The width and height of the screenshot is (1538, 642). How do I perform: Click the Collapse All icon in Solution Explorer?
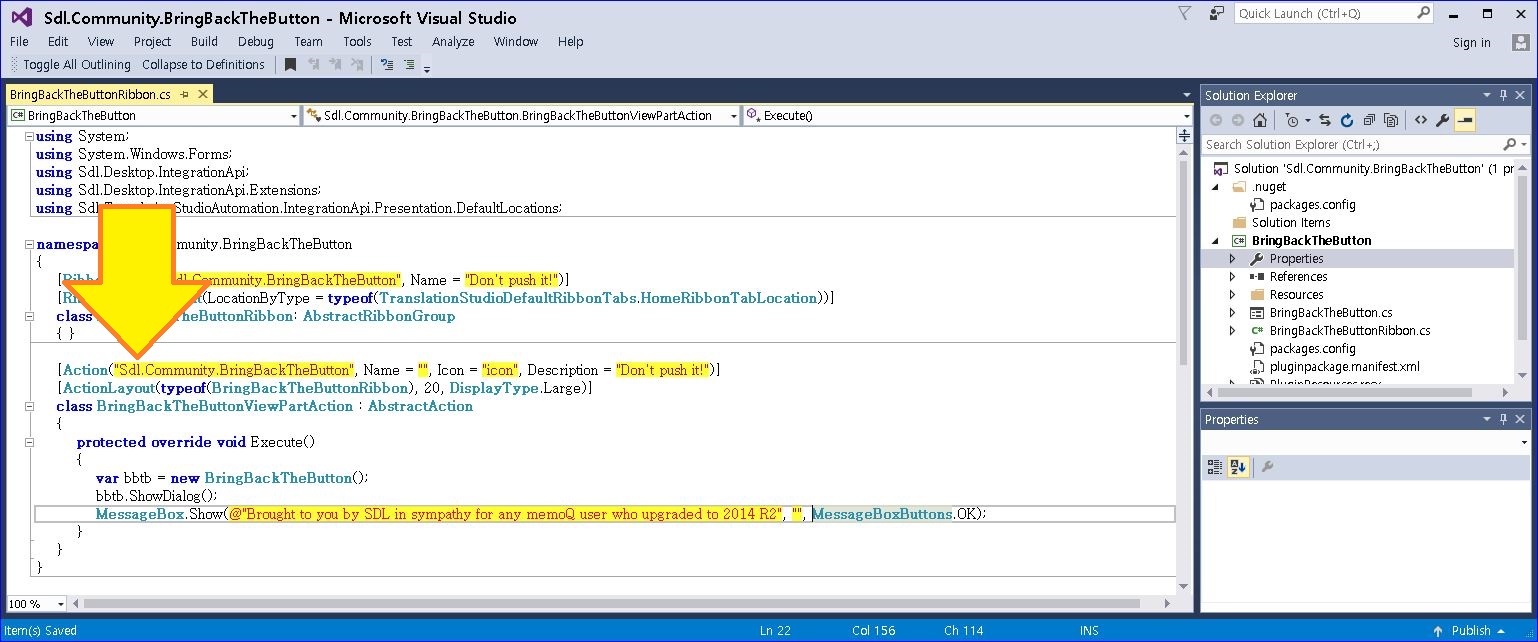coord(1368,120)
